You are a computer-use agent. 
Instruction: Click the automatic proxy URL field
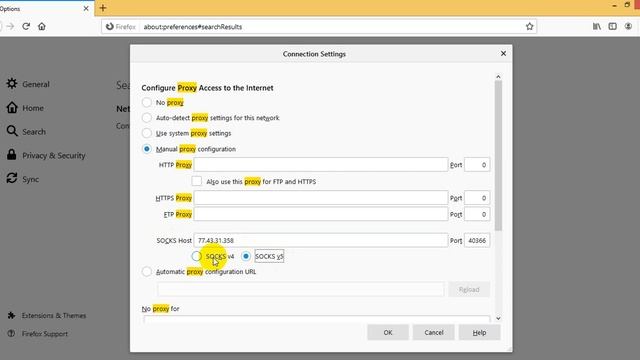(301, 289)
